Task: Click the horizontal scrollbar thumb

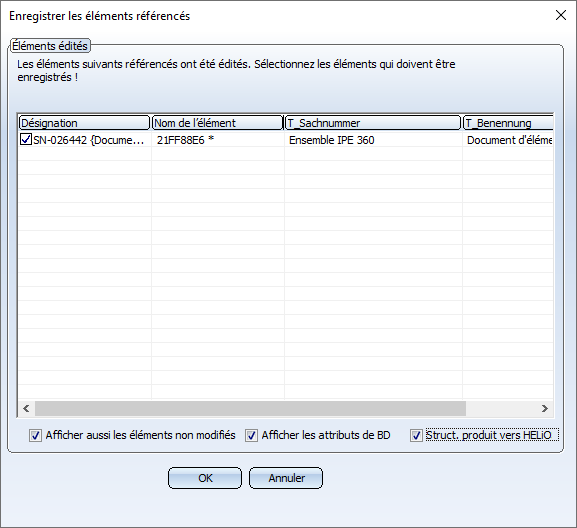Action: coord(250,408)
